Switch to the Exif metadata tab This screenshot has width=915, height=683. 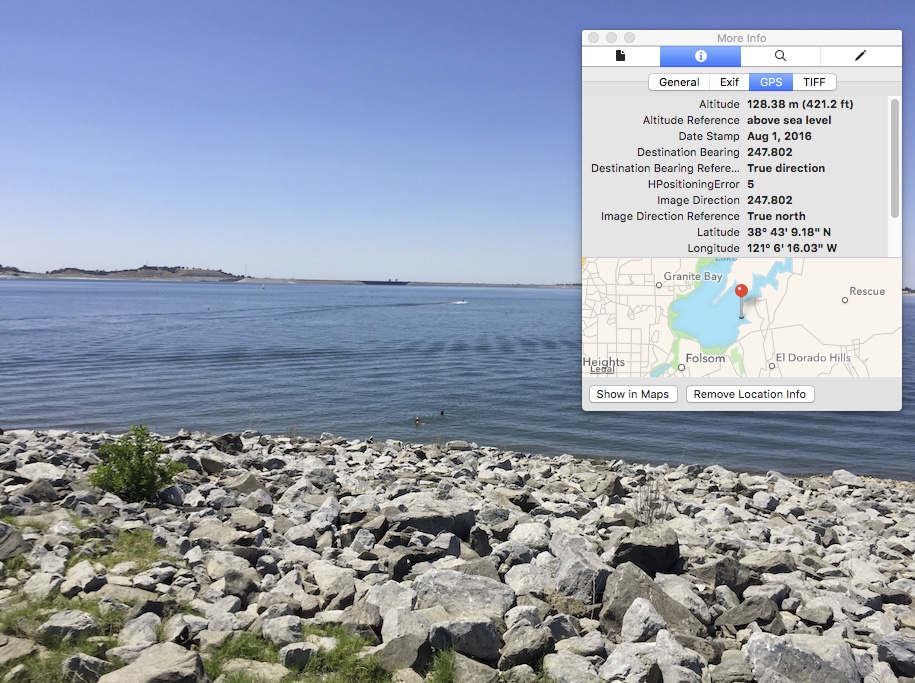(x=729, y=82)
